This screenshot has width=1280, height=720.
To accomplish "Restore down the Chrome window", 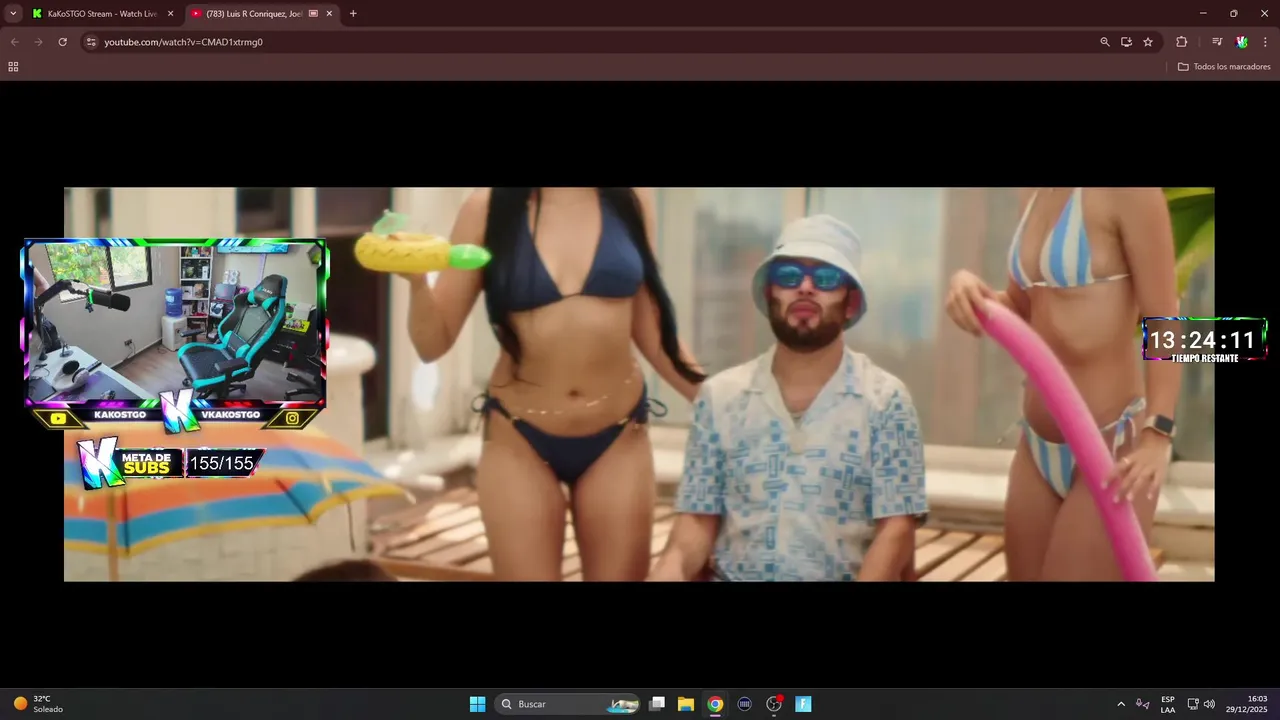I will pyautogui.click(x=1233, y=13).
